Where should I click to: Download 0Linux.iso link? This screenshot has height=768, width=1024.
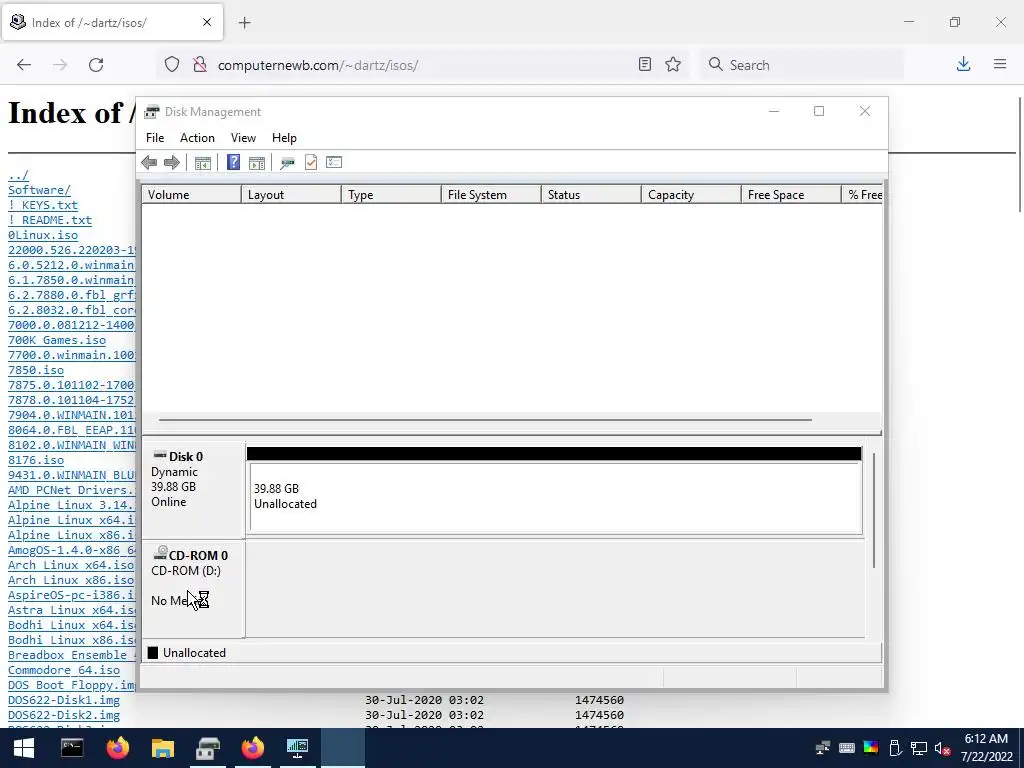[43, 235]
